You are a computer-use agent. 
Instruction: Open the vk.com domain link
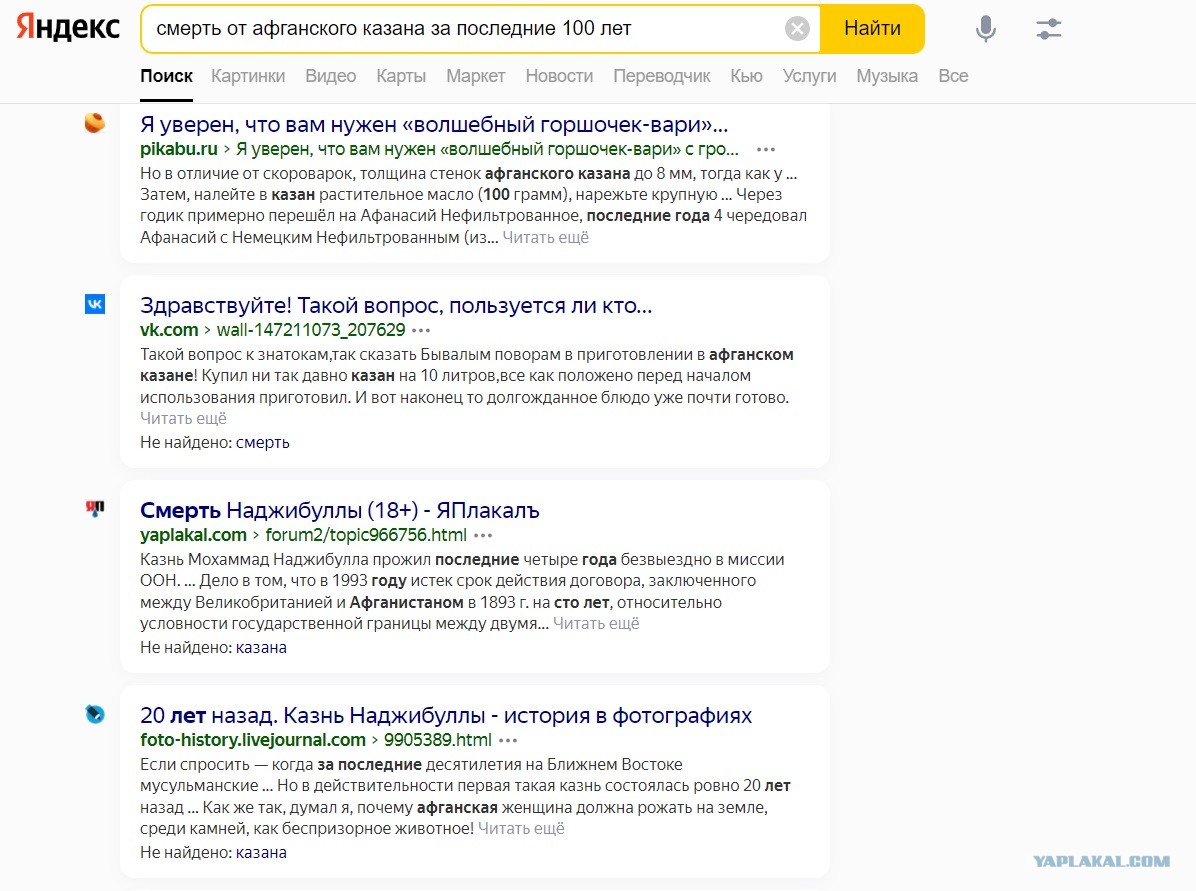(x=169, y=330)
